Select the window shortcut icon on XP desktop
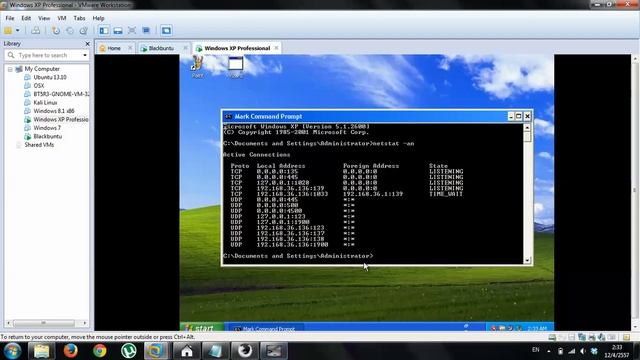This screenshot has height=360, width=640. (x=236, y=67)
